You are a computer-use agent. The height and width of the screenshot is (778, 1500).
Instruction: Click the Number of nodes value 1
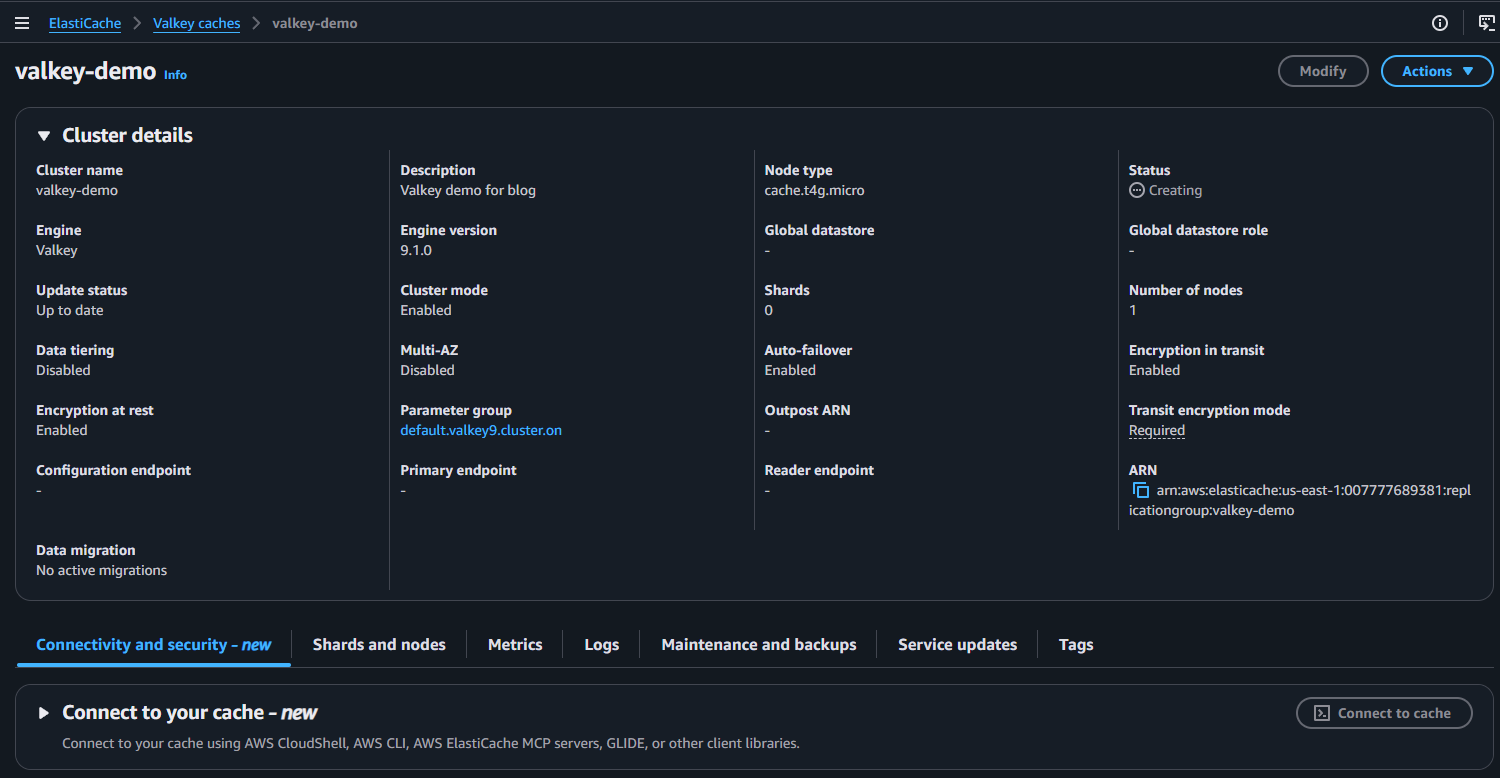tap(1133, 310)
